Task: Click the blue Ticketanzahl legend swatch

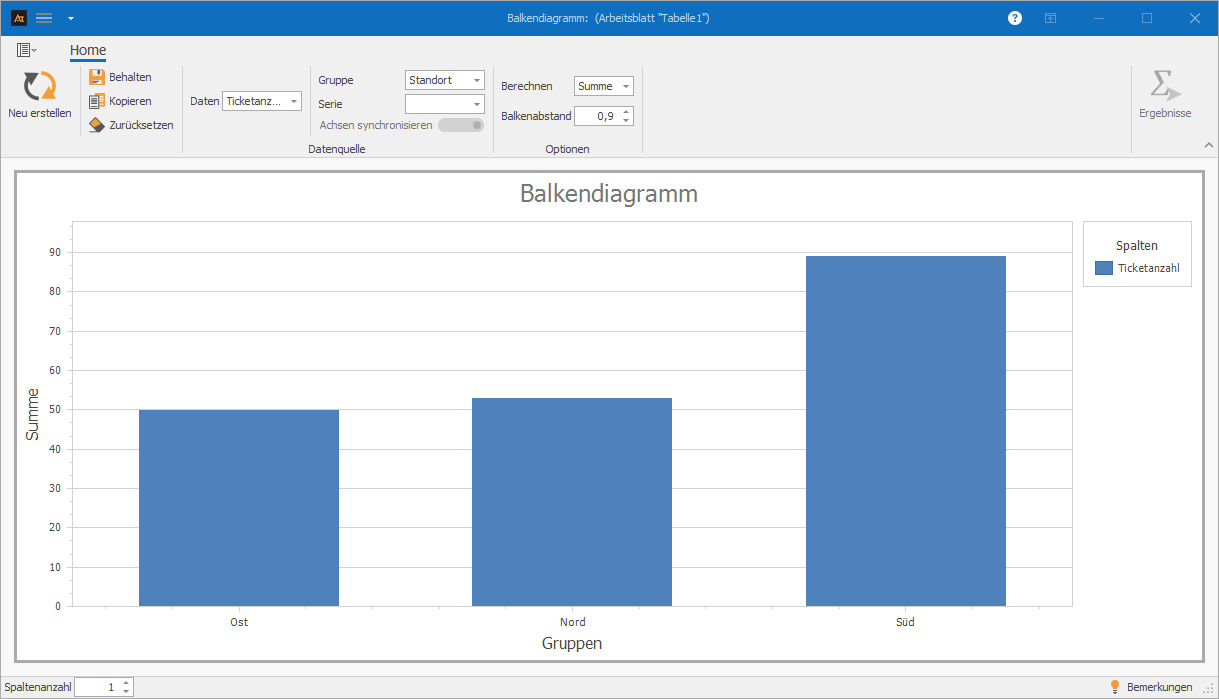Action: pyautogui.click(x=1104, y=268)
